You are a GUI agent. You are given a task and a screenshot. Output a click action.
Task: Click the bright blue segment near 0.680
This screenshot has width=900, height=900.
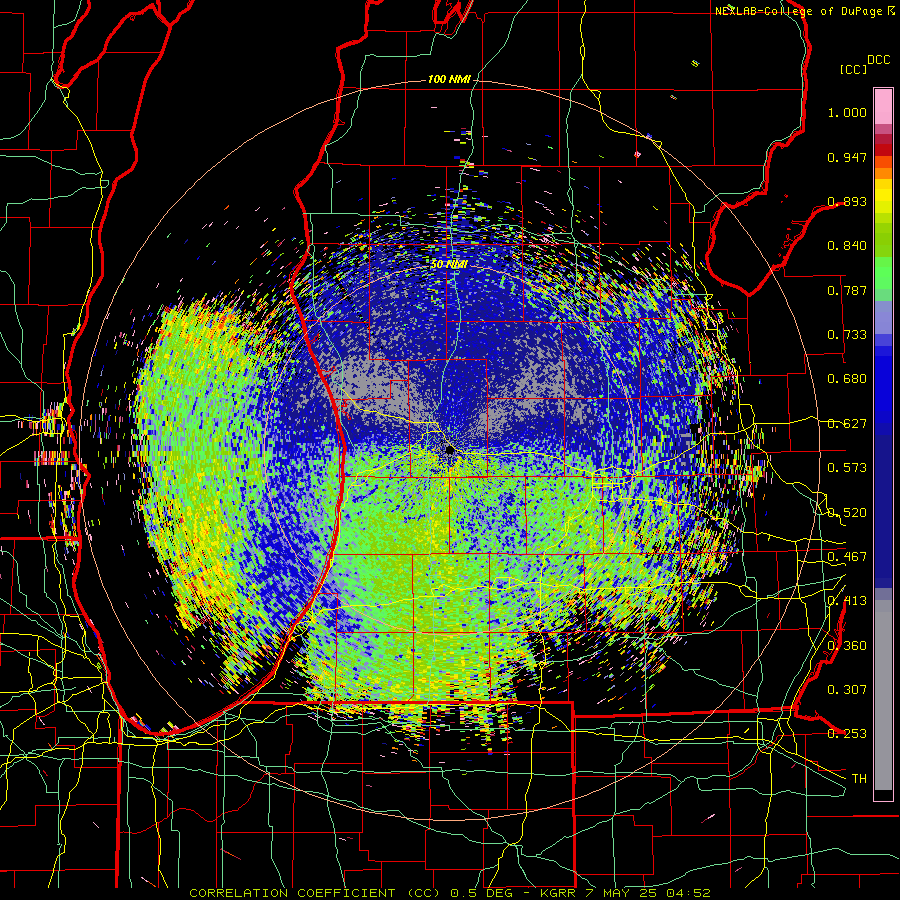(x=883, y=382)
